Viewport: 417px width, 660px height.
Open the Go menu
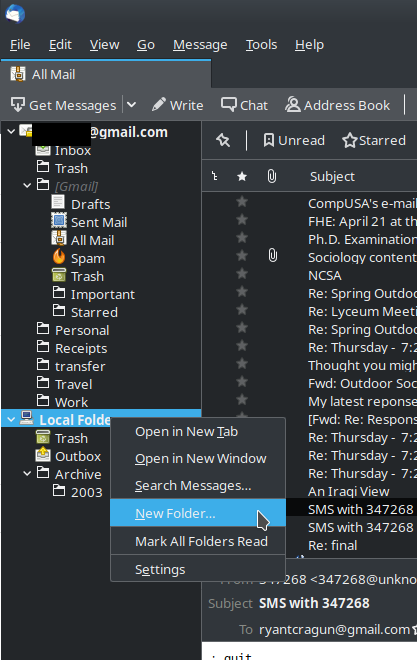coord(146,45)
